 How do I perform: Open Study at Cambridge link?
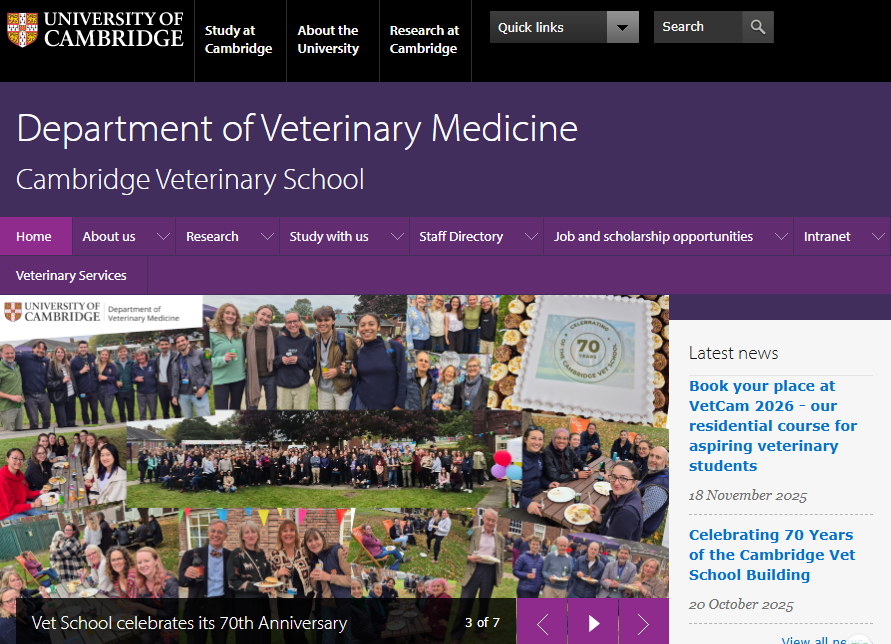coord(238,40)
